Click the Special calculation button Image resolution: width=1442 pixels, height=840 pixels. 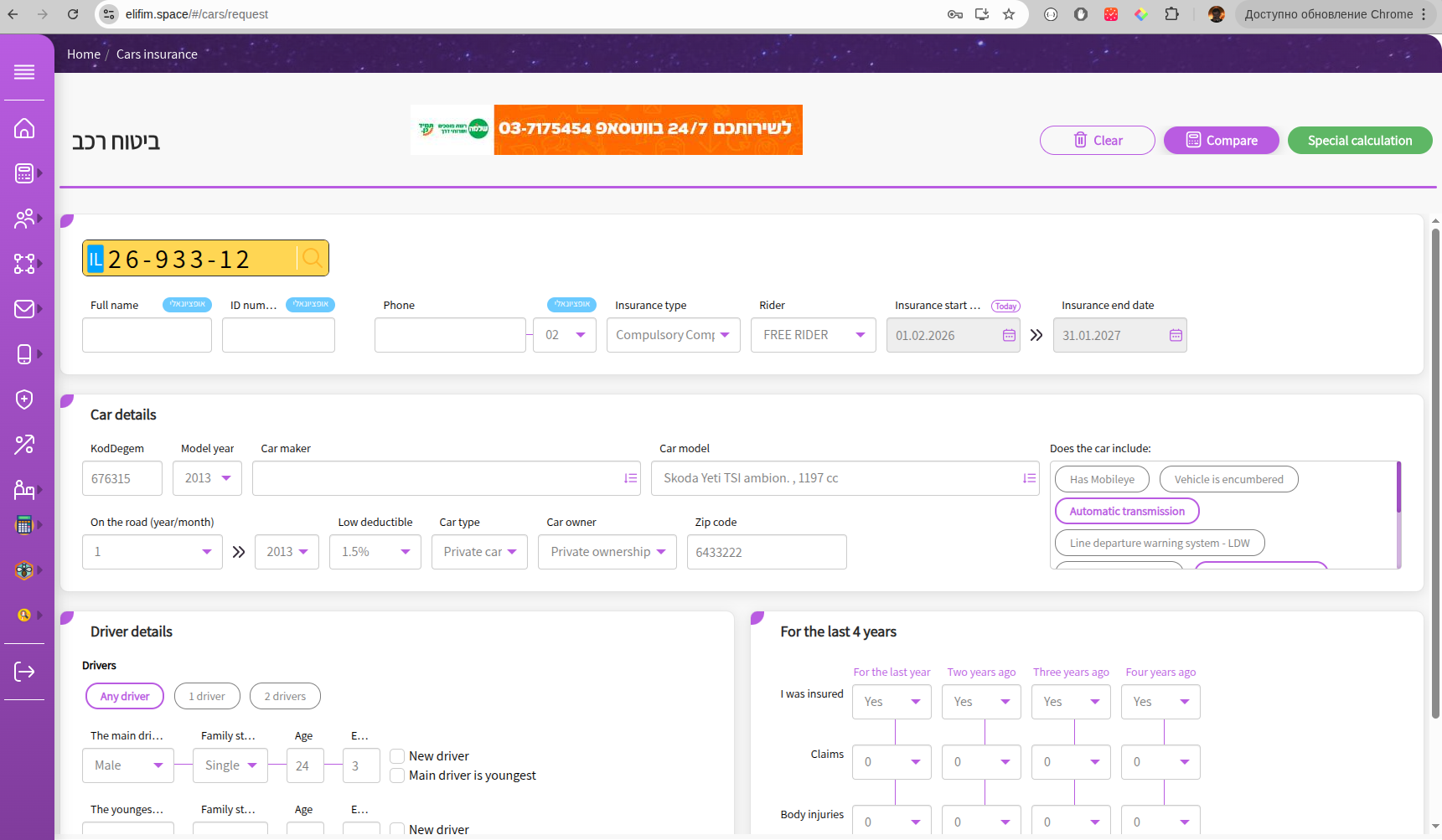[x=1360, y=140]
